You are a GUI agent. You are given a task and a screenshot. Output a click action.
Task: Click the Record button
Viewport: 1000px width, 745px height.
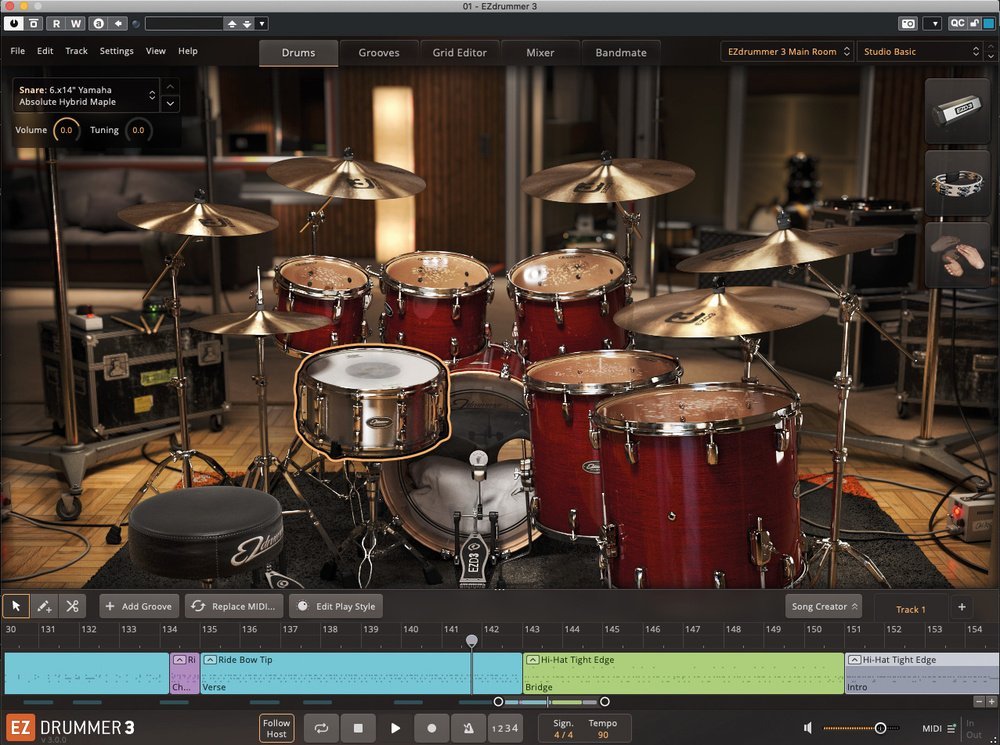click(432, 728)
